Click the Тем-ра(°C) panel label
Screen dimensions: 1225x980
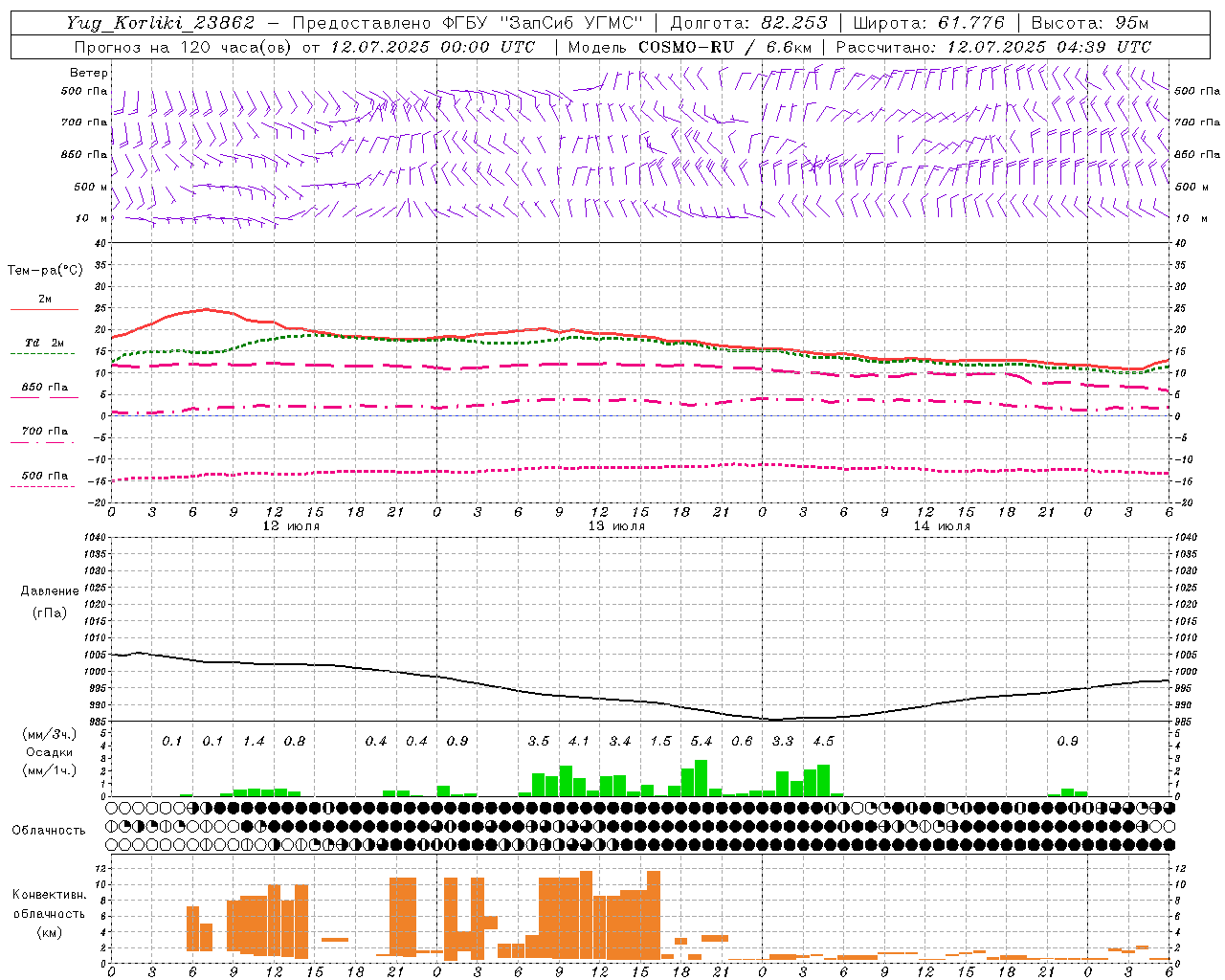coord(45,271)
